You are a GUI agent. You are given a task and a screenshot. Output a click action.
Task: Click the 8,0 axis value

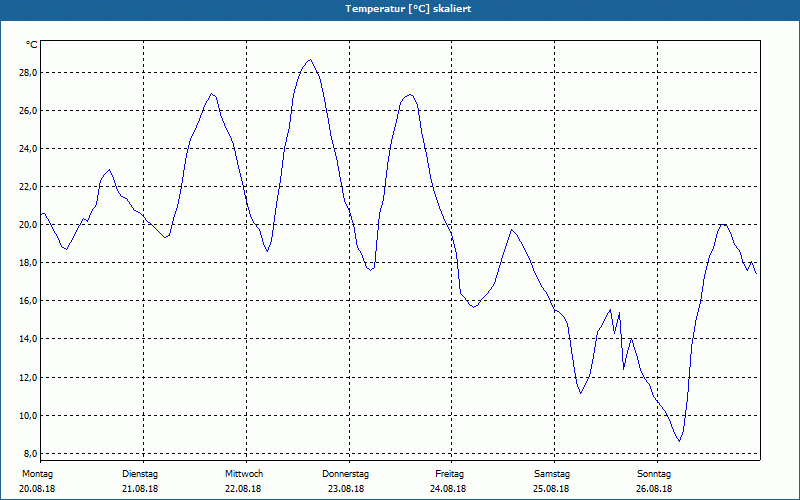30,454
